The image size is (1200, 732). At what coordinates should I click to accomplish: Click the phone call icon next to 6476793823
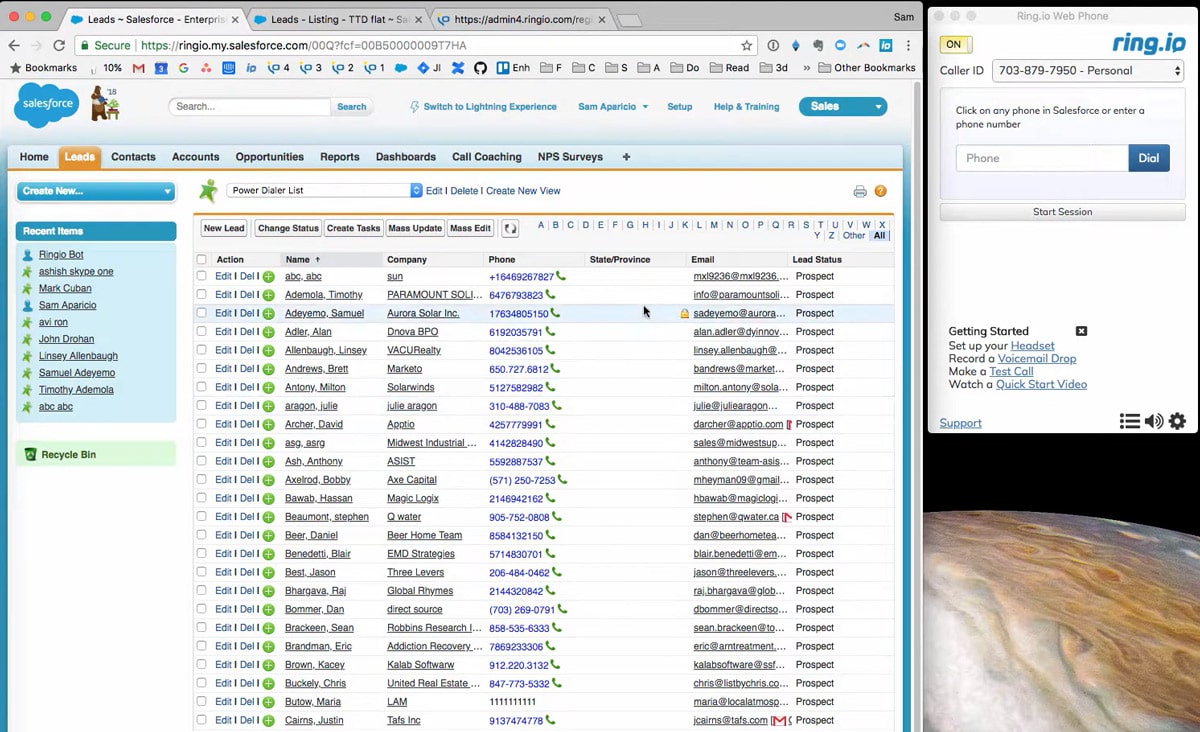(550, 295)
